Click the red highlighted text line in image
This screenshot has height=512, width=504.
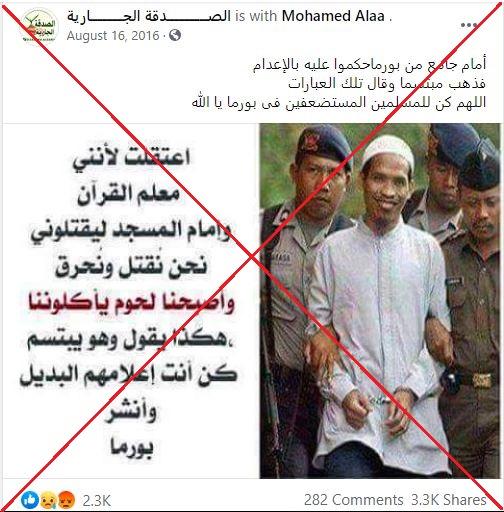pyautogui.click(x=131, y=303)
